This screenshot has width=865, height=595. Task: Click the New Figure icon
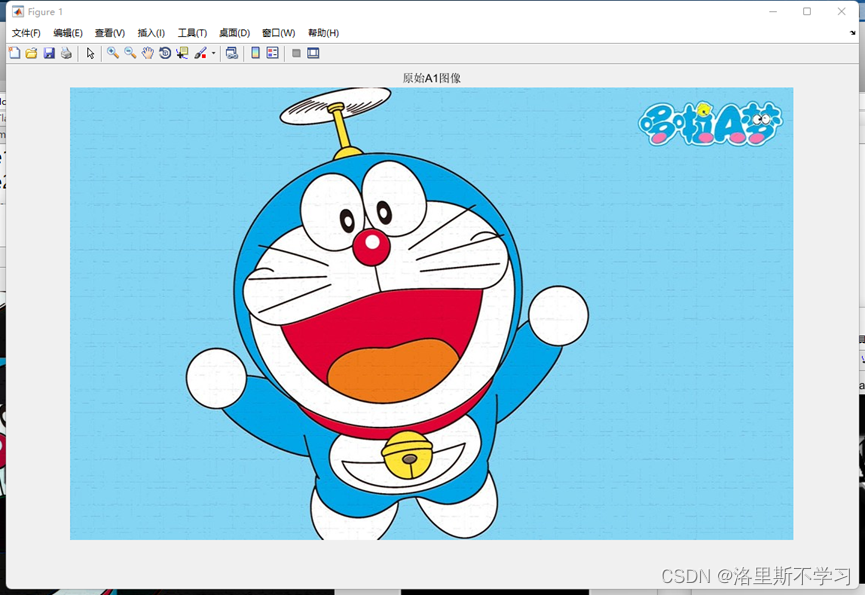tap(14, 53)
